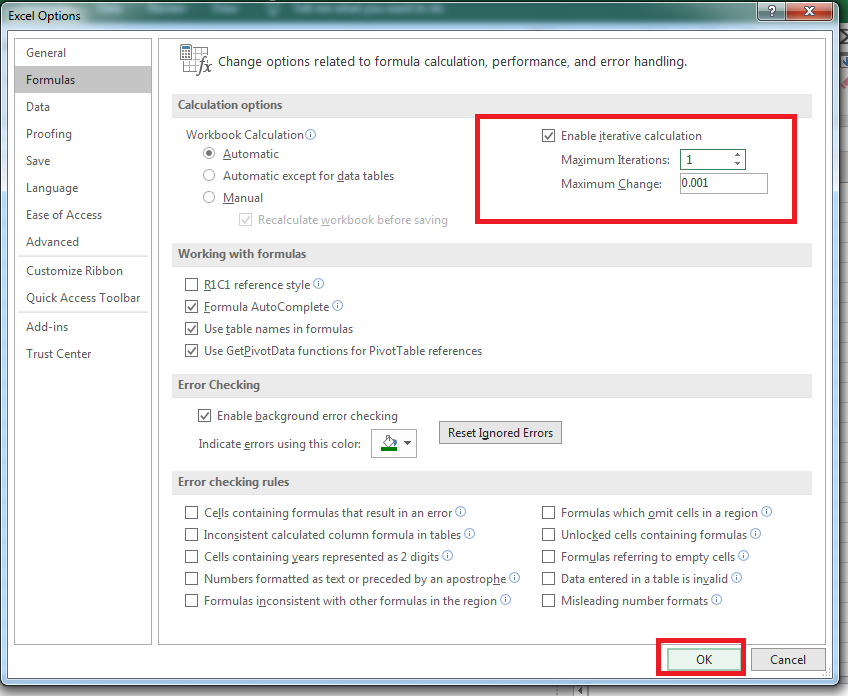Decrease Maximum Iterations with down arrow

pyautogui.click(x=738, y=163)
